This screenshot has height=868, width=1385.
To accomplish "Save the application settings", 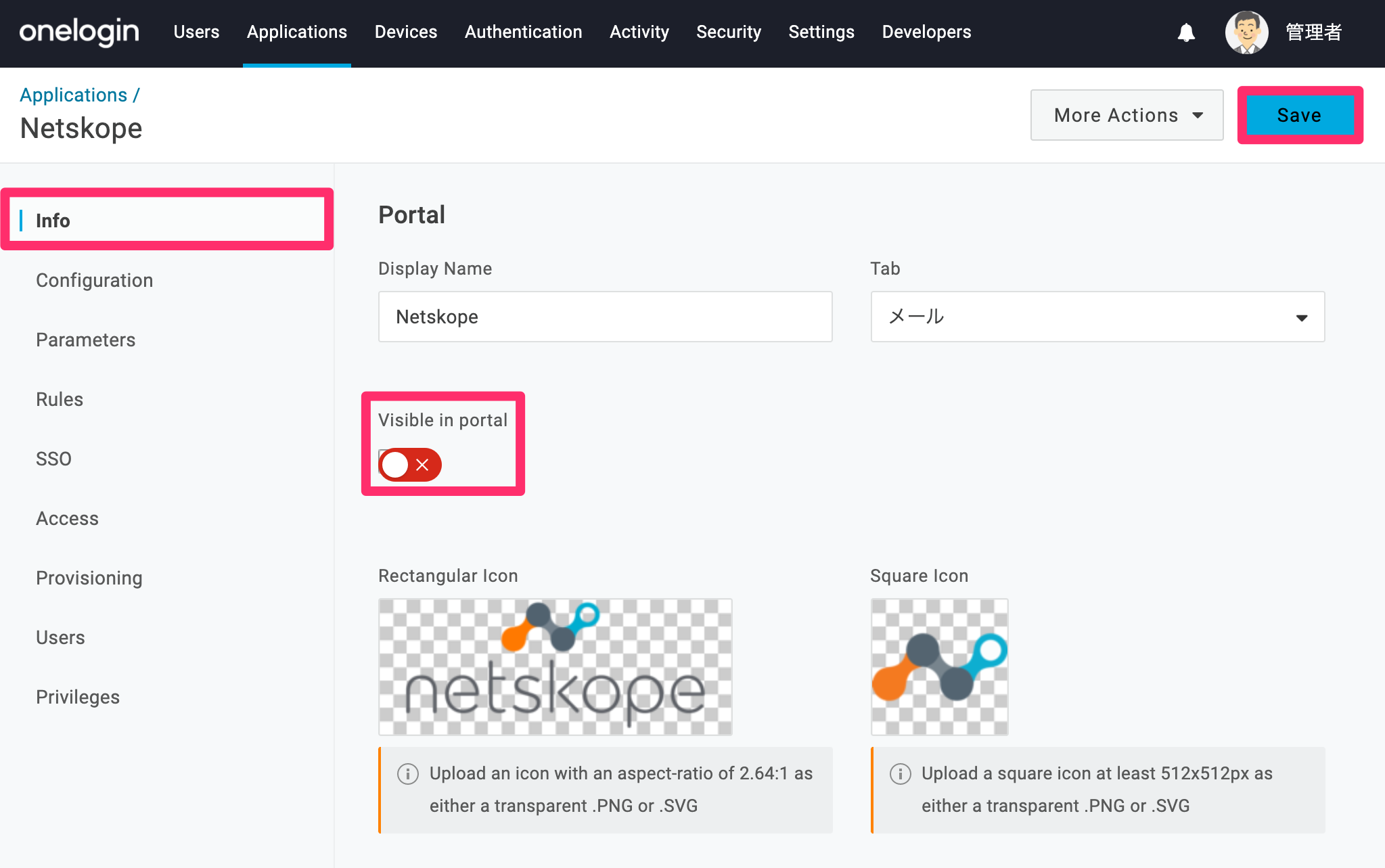I will coord(1300,115).
